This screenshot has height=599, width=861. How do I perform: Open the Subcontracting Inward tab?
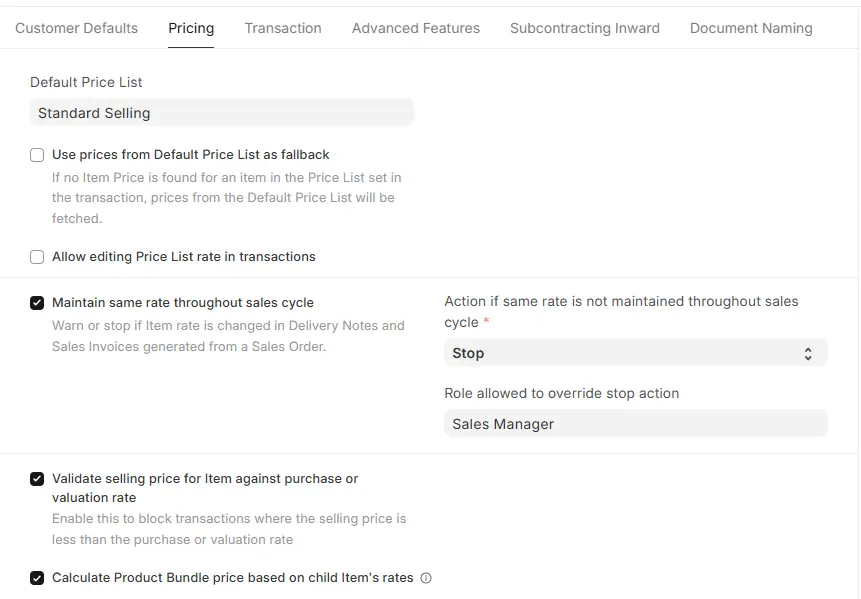584,28
